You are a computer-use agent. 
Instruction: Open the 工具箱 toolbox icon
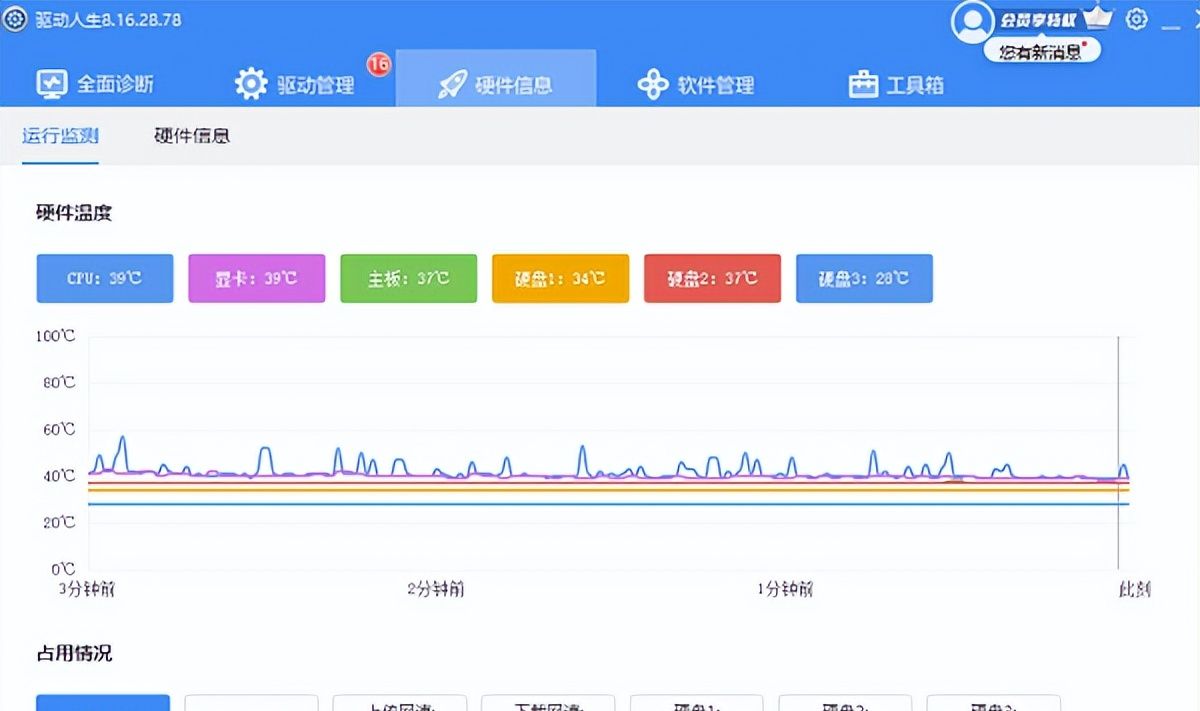pyautogui.click(x=862, y=85)
